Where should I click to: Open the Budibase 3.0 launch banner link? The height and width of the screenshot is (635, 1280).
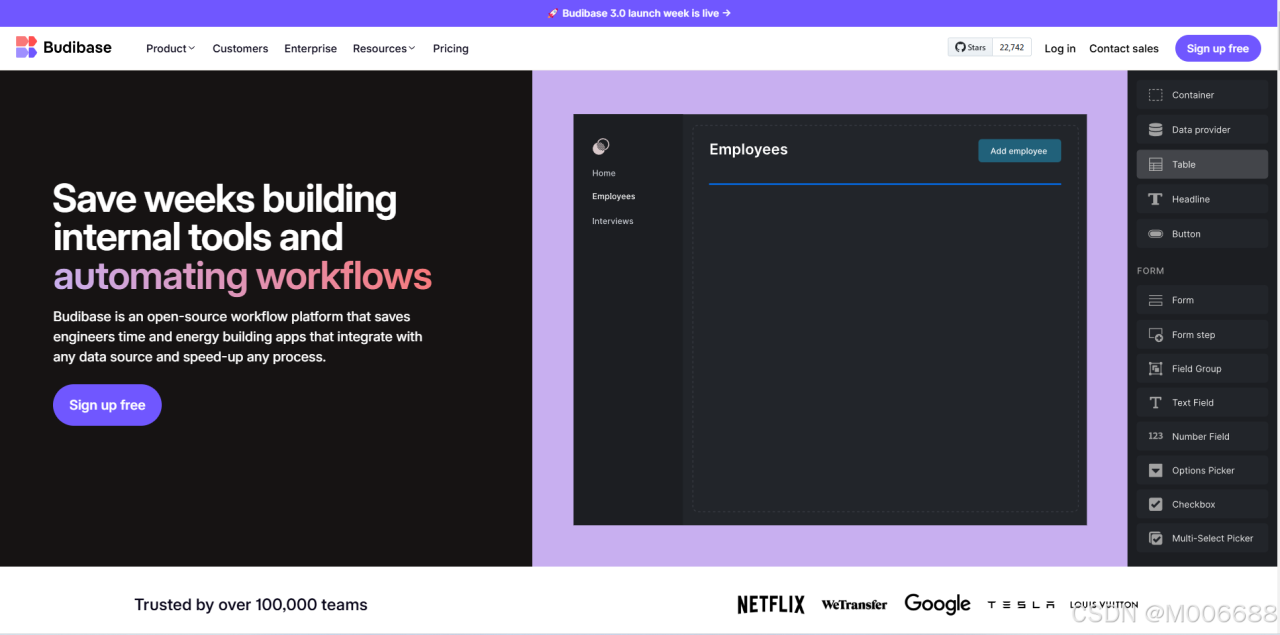click(x=640, y=13)
